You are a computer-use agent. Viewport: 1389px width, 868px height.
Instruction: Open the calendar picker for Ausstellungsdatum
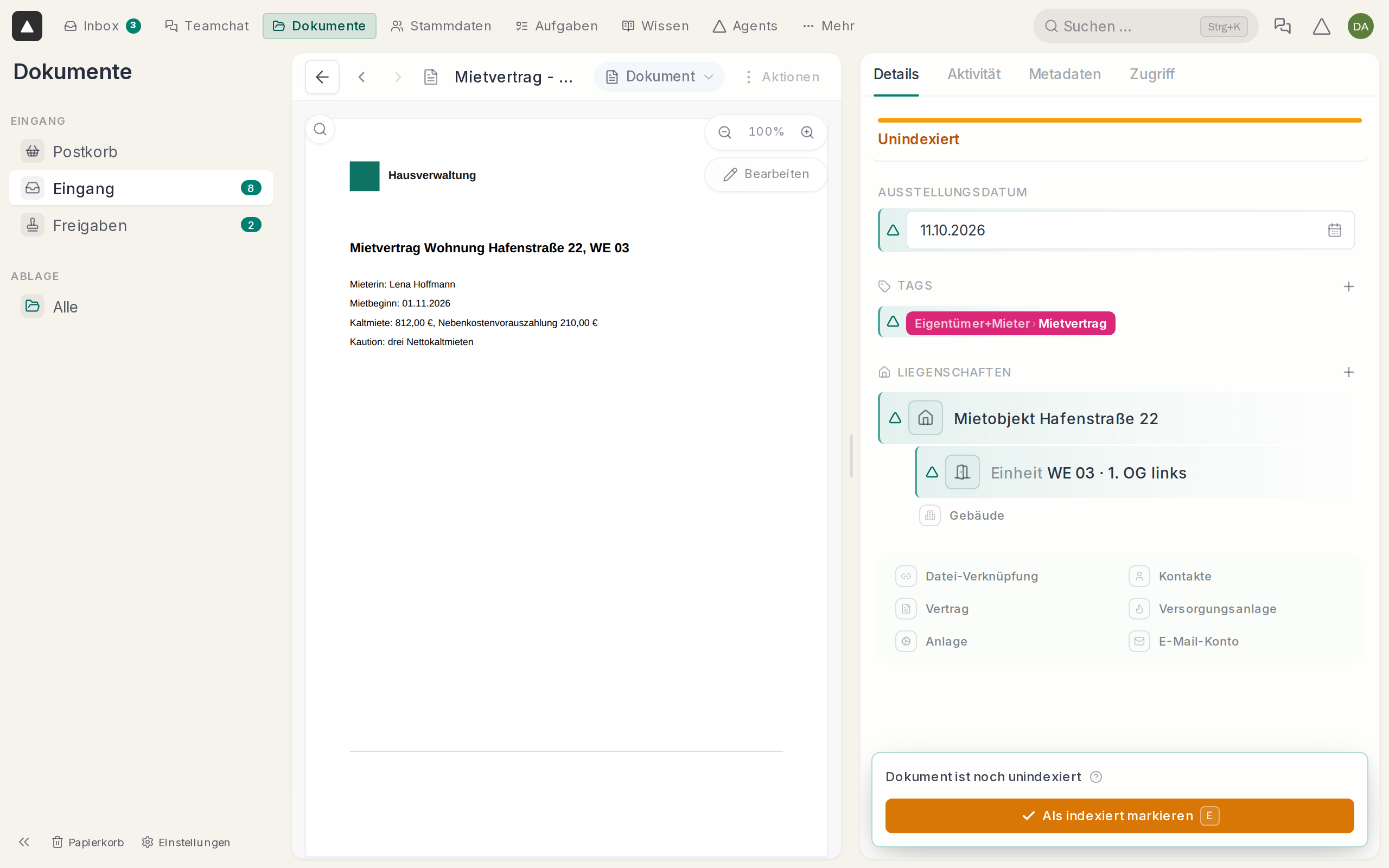click(x=1335, y=230)
